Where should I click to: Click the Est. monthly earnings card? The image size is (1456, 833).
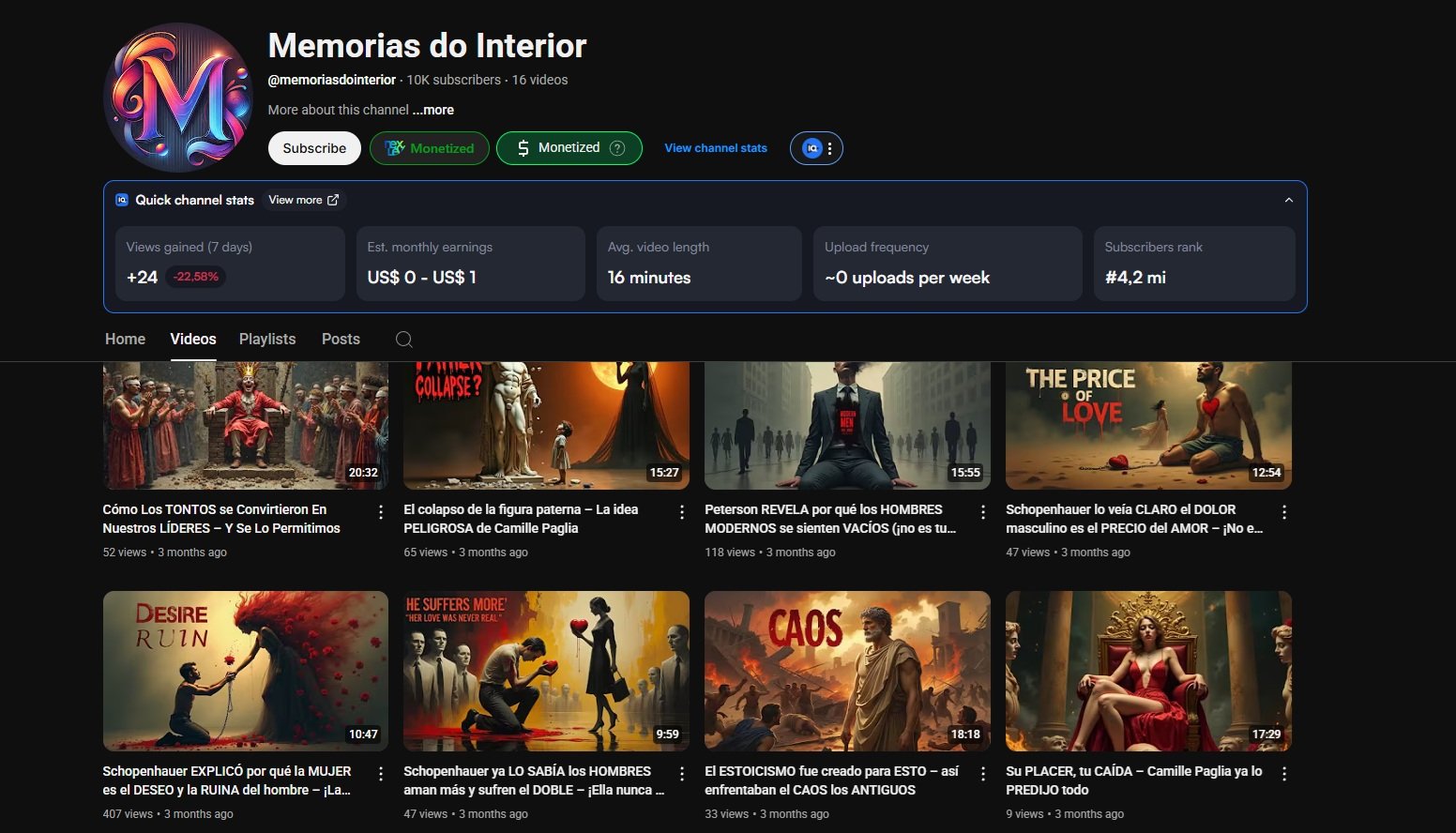[471, 264]
